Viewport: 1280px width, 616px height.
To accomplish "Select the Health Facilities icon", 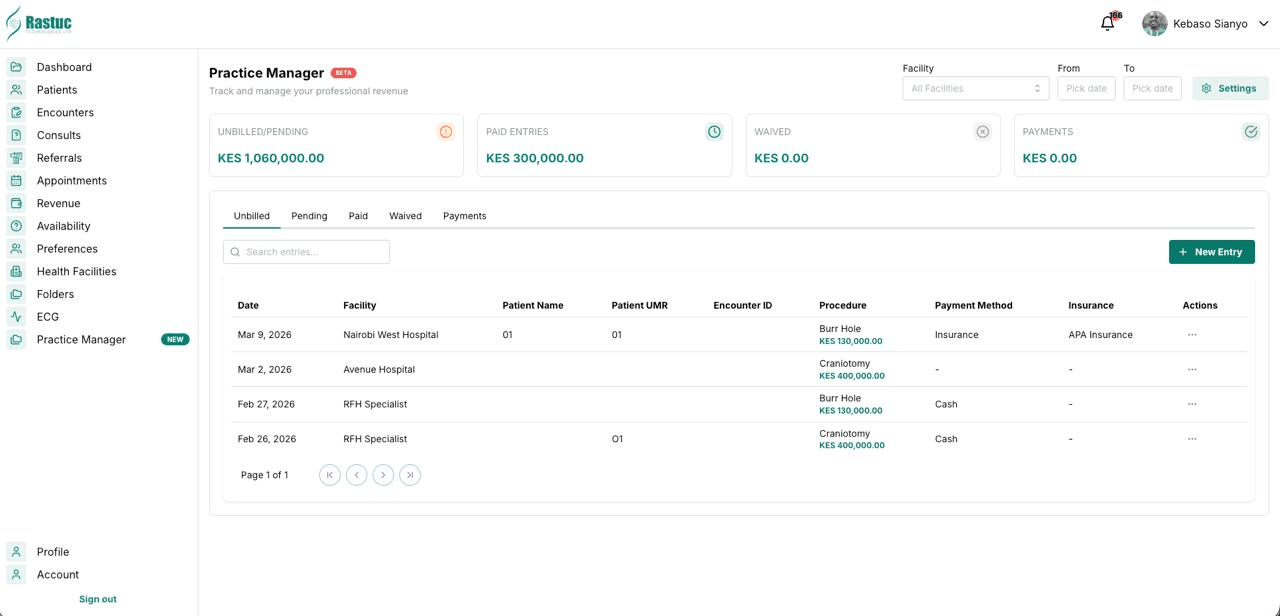I will [15, 271].
